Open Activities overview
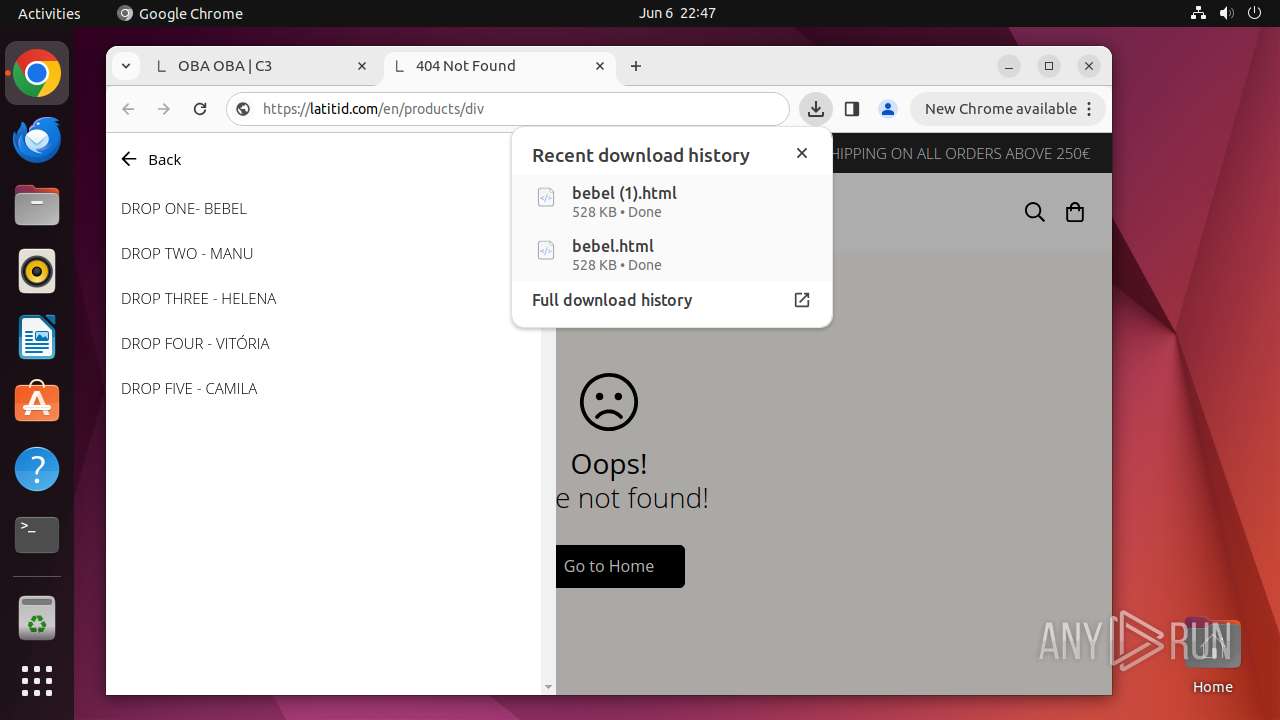Screen dimensions: 1280x720 (49, 13)
